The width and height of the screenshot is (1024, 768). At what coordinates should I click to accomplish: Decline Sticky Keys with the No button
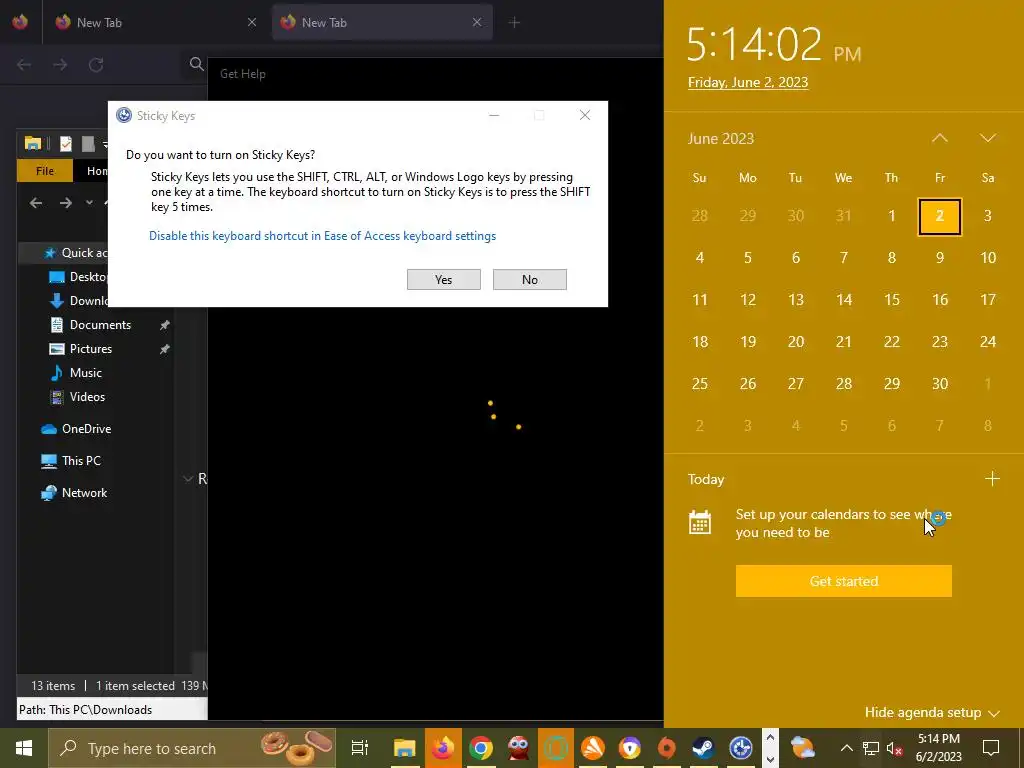[x=530, y=280]
